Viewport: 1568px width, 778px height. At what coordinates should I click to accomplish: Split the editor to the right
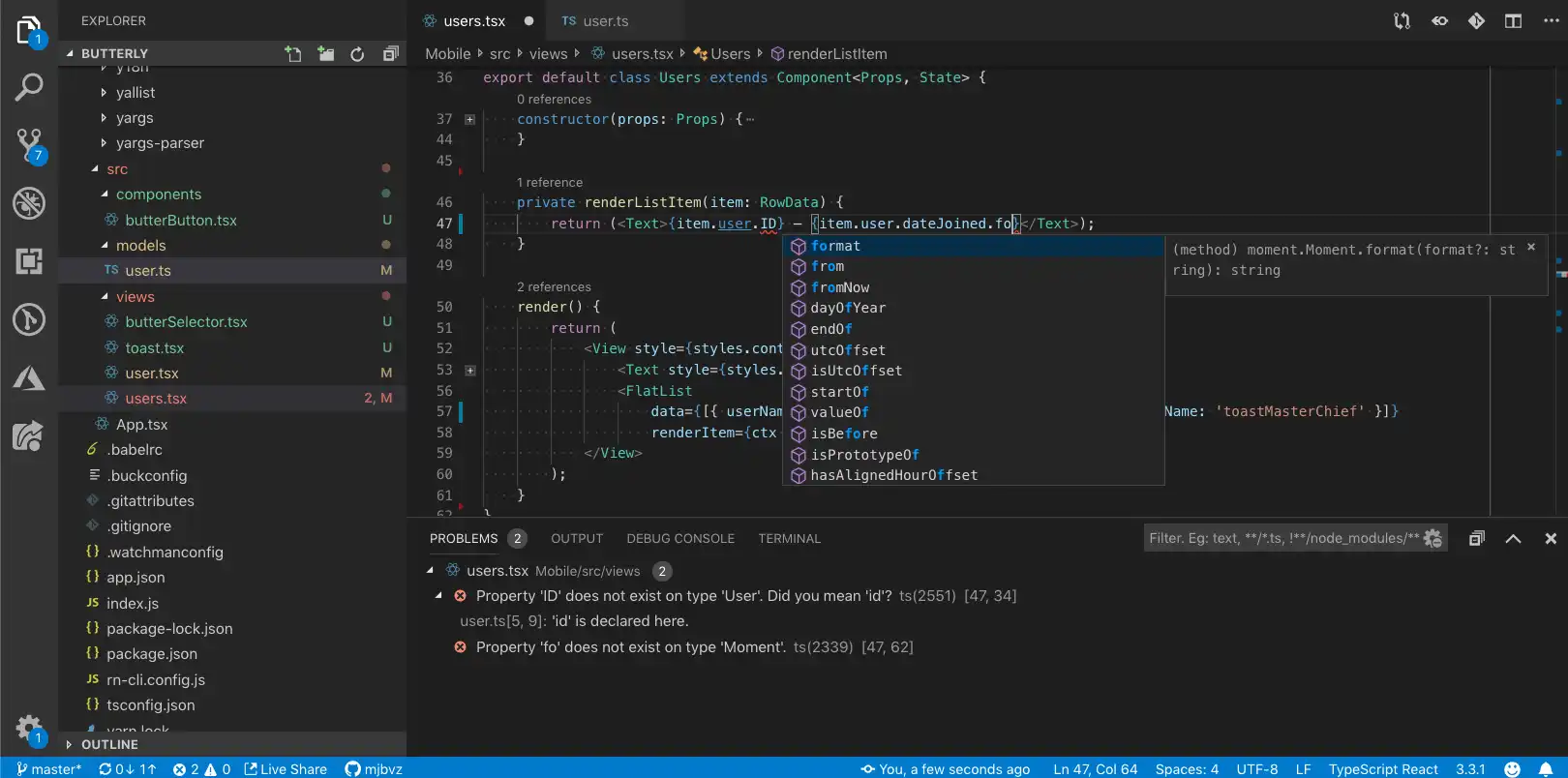point(1513,21)
